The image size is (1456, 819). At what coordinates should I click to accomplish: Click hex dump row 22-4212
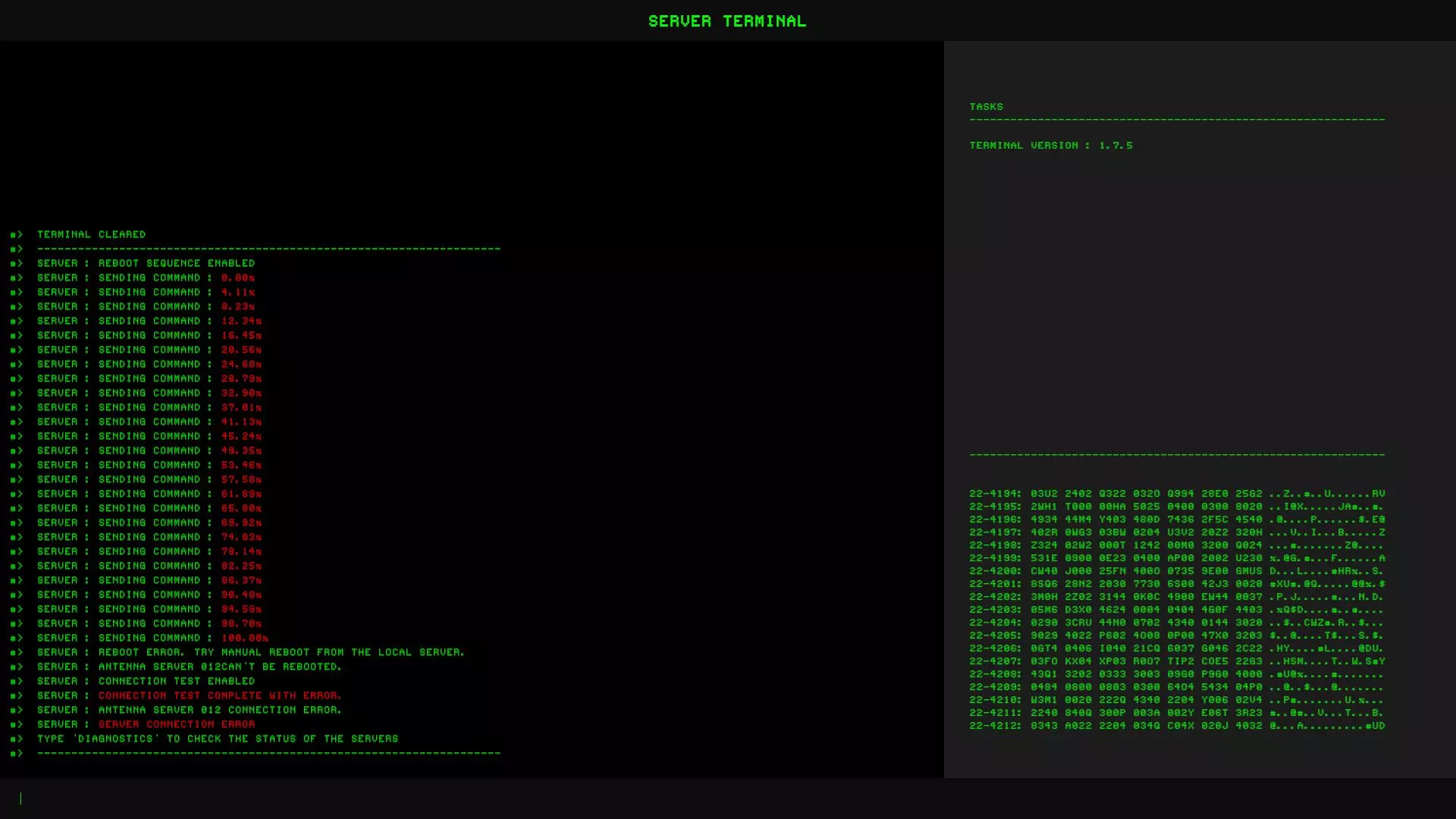click(x=1176, y=725)
